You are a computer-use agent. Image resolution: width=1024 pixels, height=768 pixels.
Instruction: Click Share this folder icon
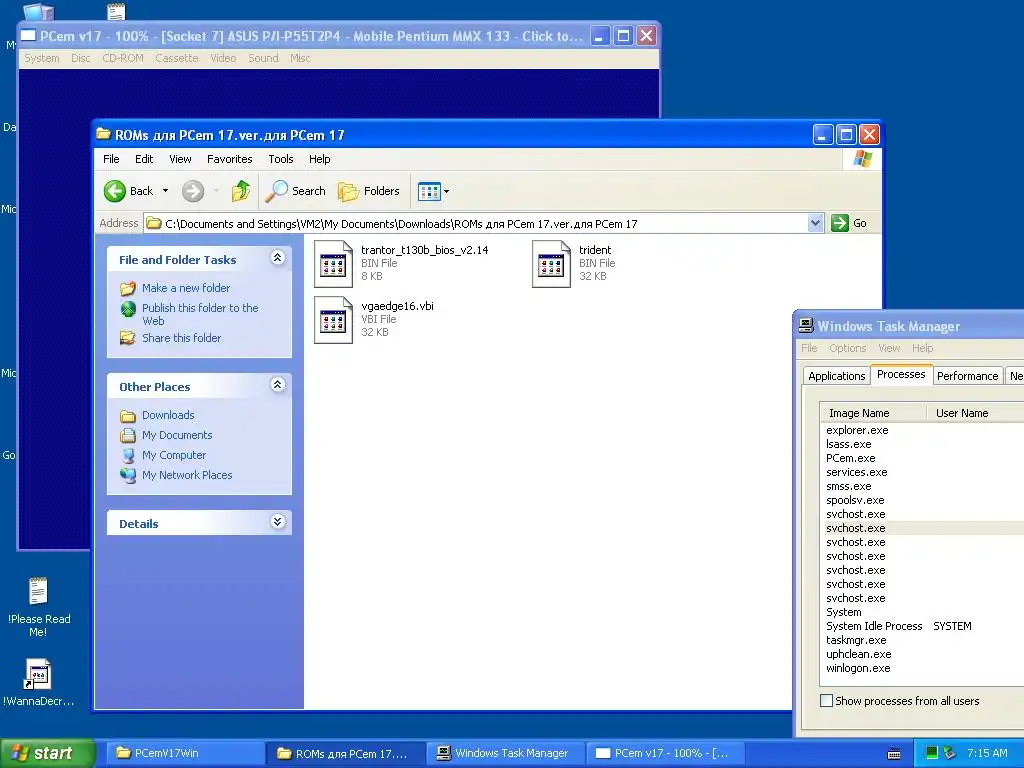(128, 338)
